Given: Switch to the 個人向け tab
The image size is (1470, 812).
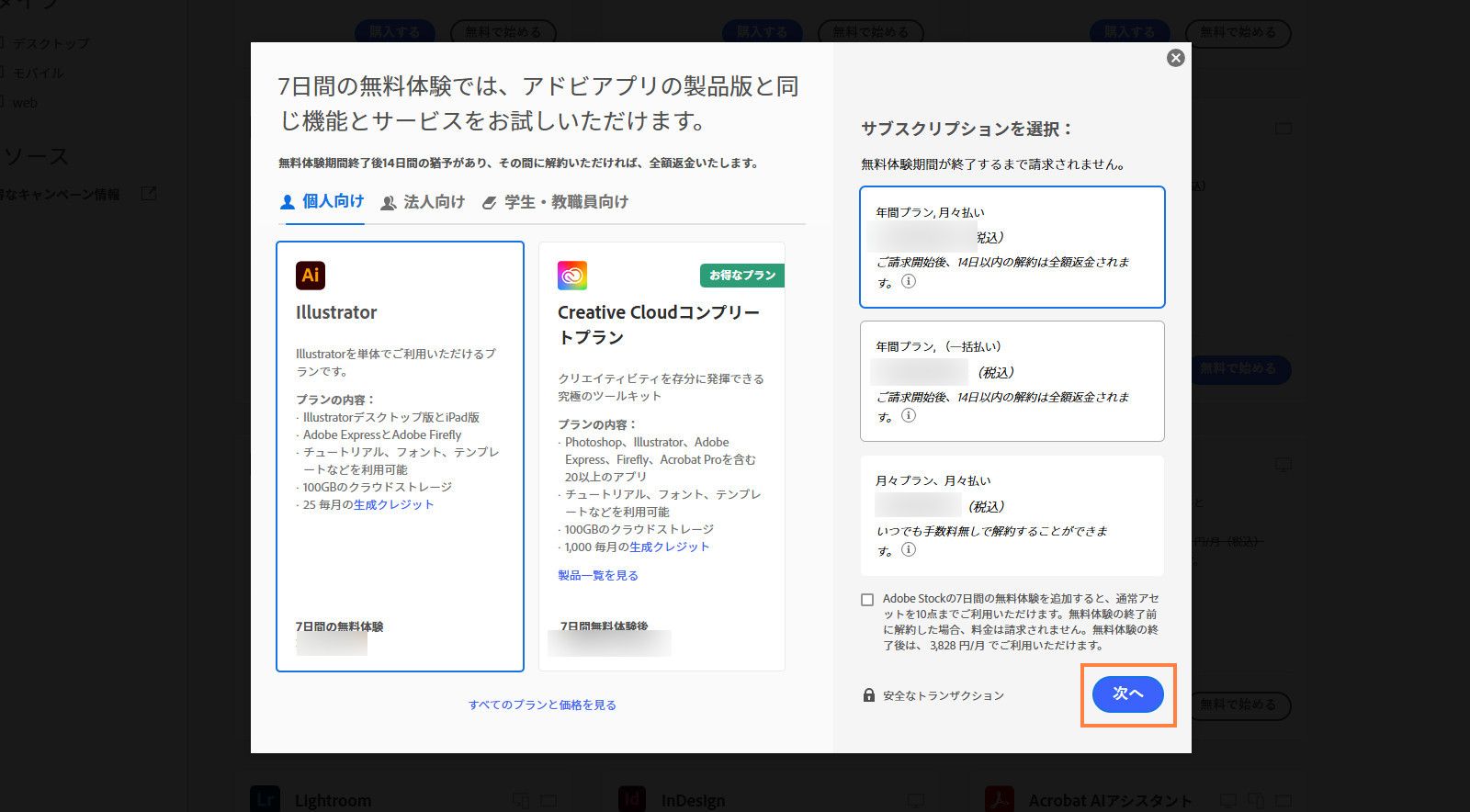Looking at the screenshot, I should coord(322,202).
